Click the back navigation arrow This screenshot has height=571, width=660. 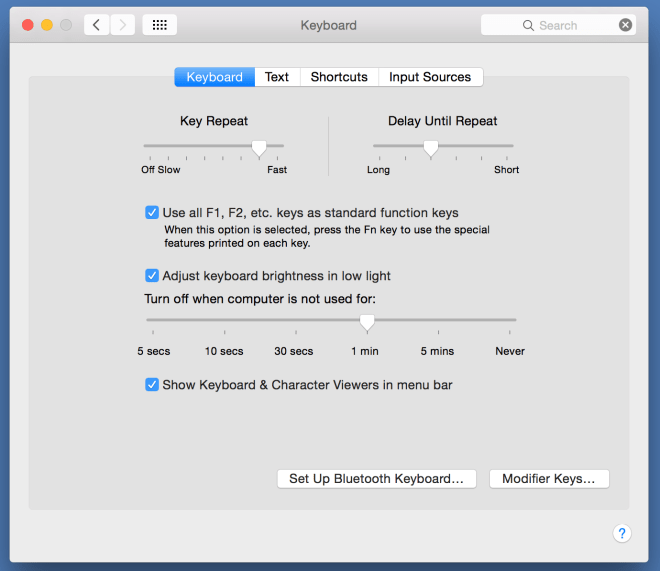[96, 25]
